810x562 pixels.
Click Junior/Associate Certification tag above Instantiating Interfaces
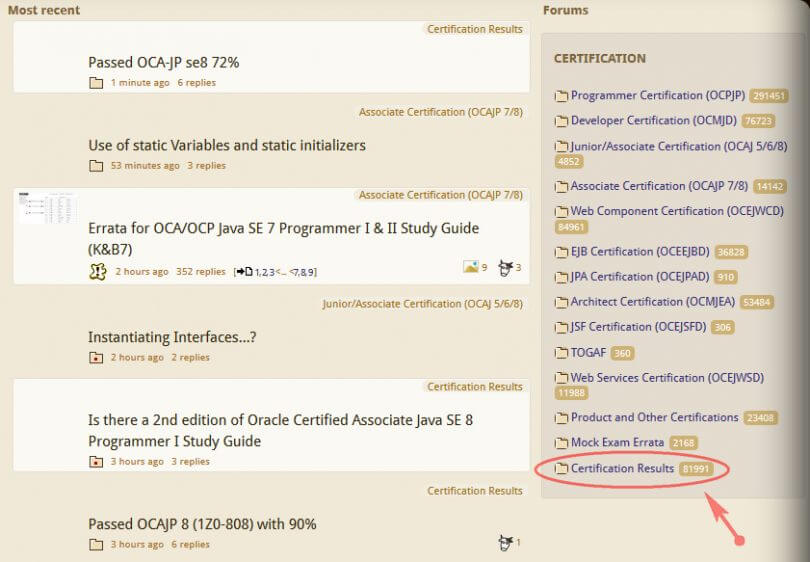click(422, 304)
